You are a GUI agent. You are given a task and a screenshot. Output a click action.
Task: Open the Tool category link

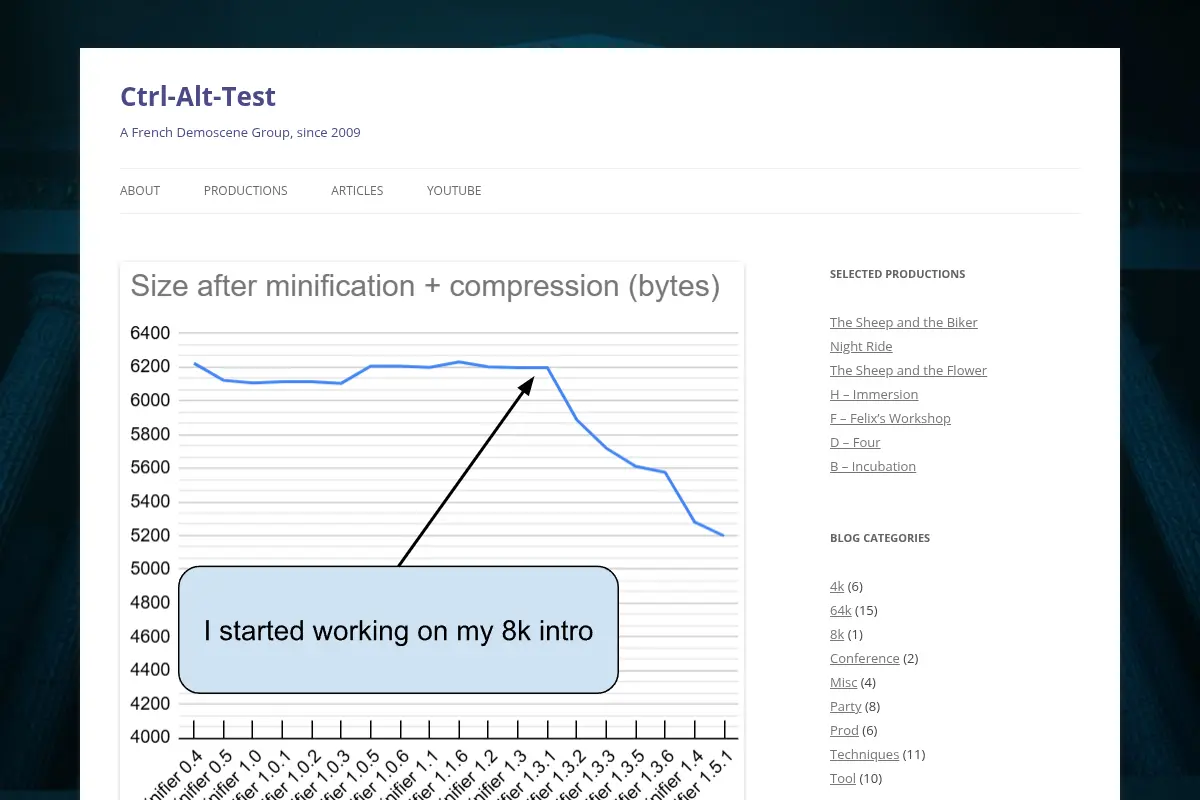[842, 778]
